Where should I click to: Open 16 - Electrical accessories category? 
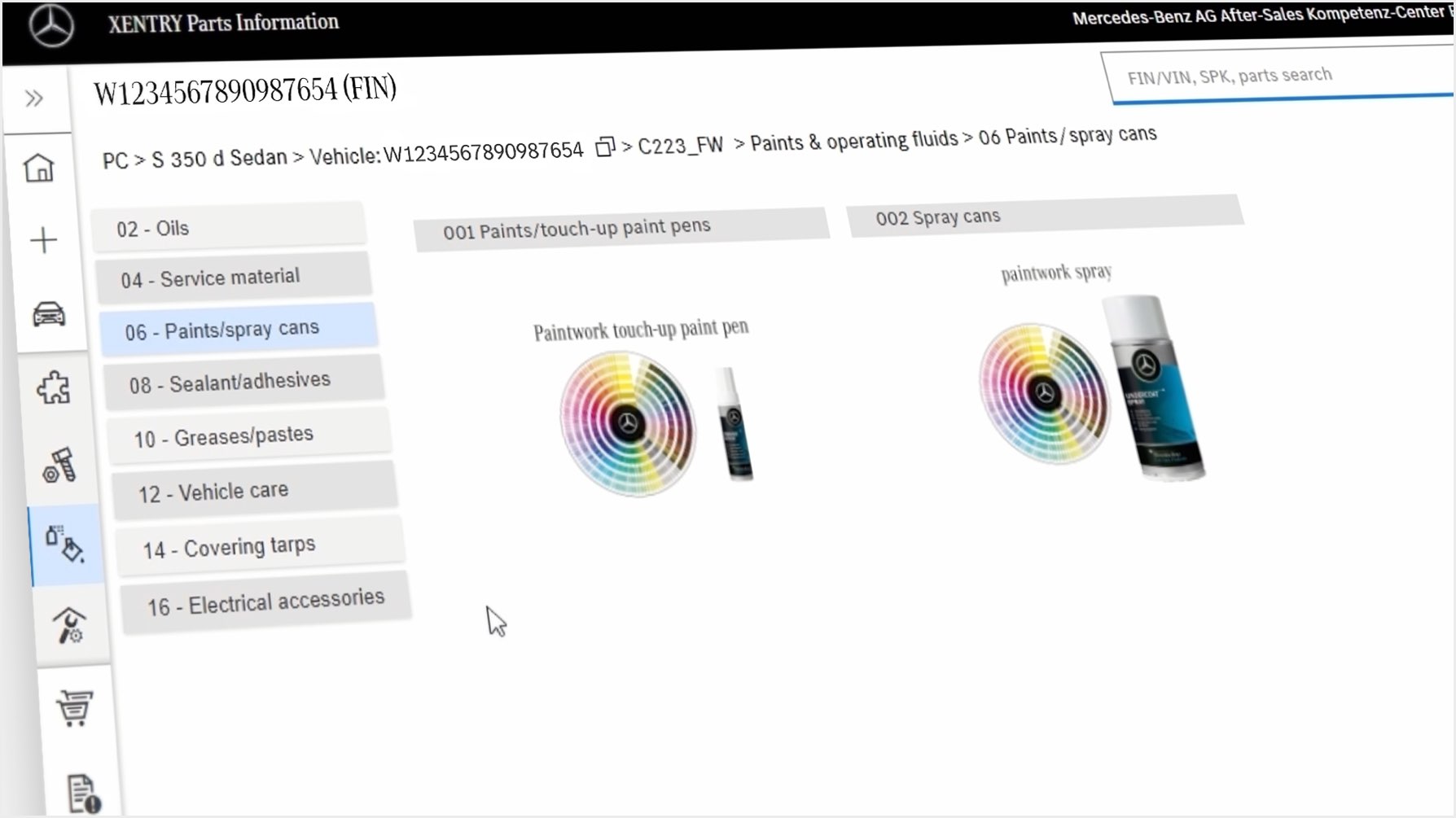[265, 603]
